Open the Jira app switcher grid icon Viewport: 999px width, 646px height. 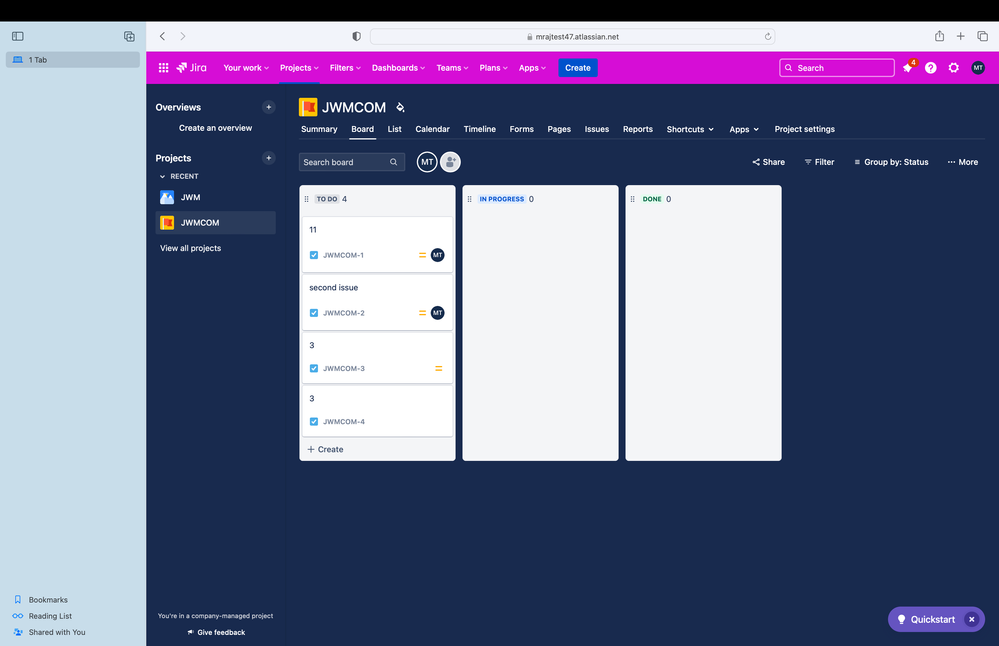[x=163, y=68]
